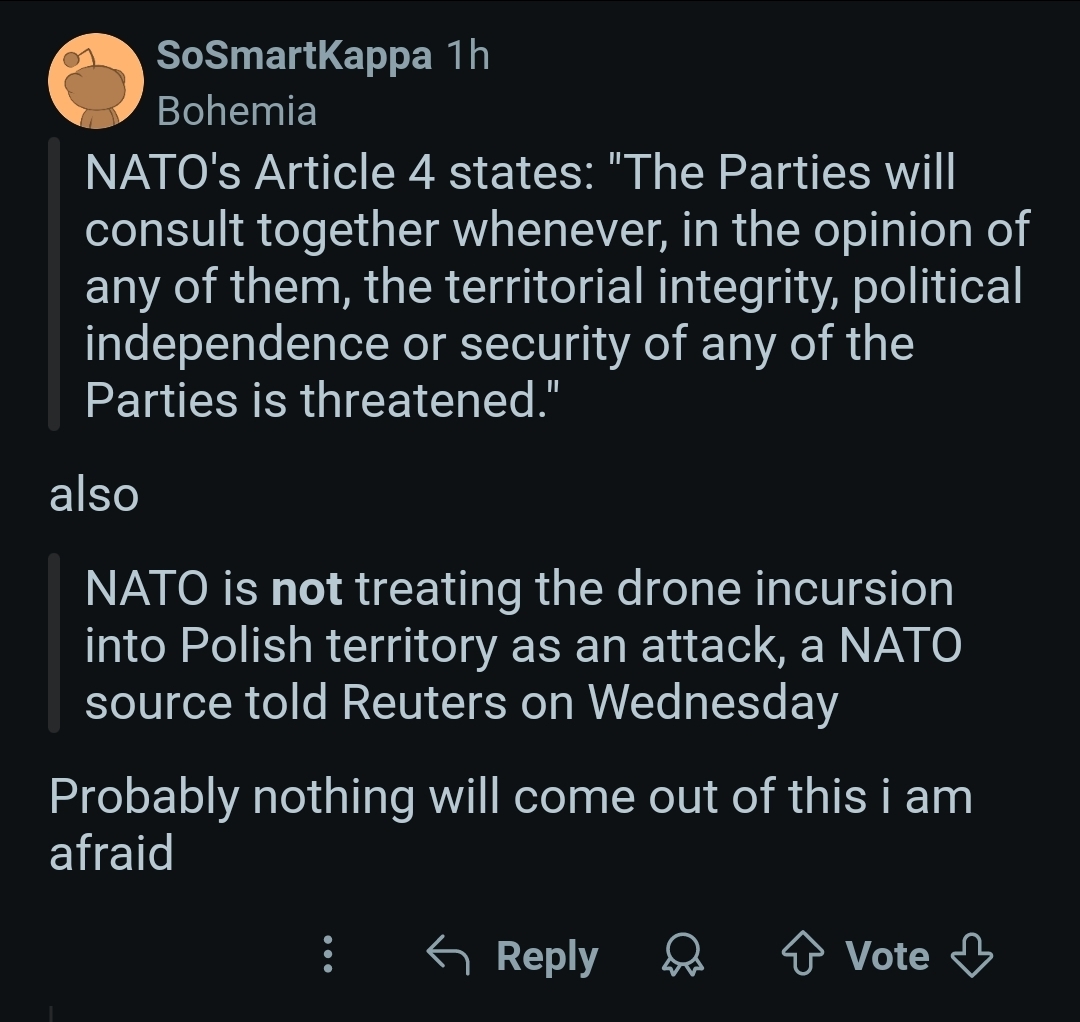Click the reply arrow icon
This screenshot has height=1022, width=1080.
click(x=448, y=956)
